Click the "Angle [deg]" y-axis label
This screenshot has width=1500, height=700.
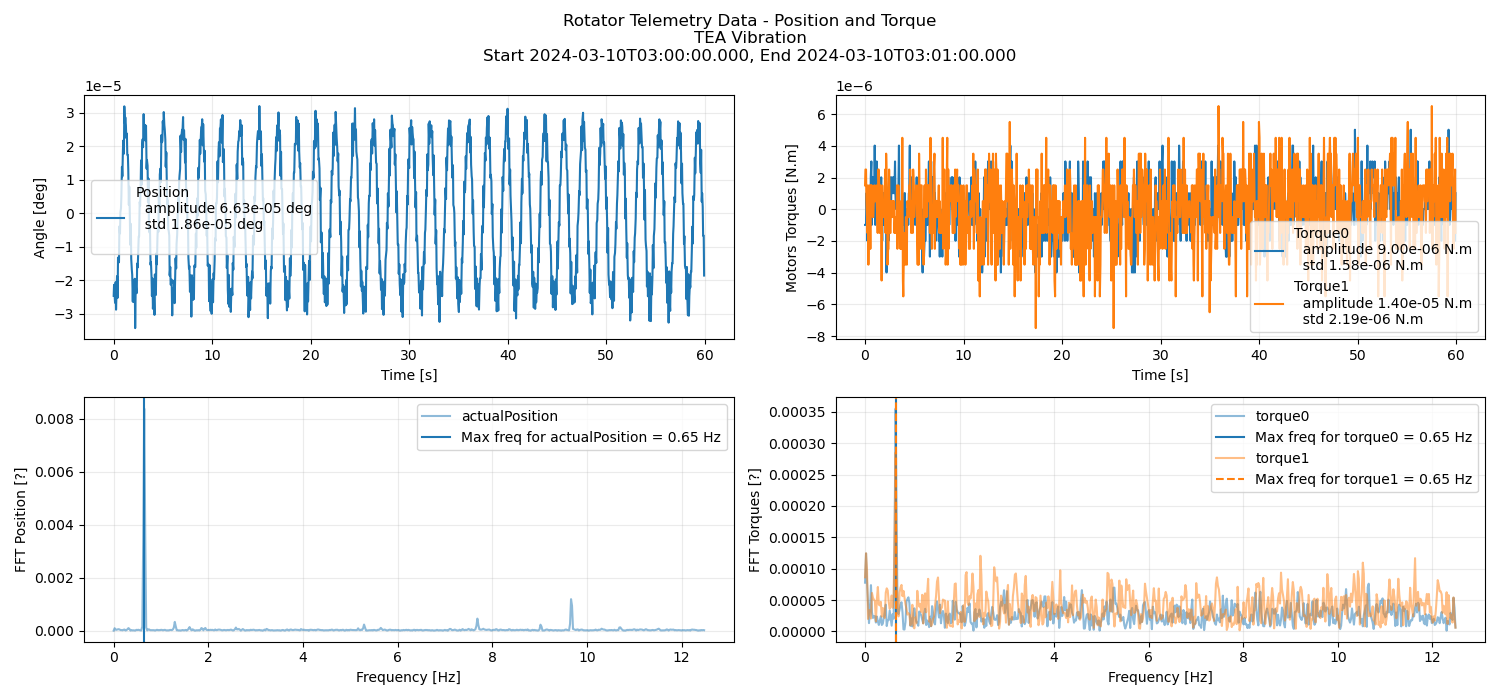click(40, 217)
